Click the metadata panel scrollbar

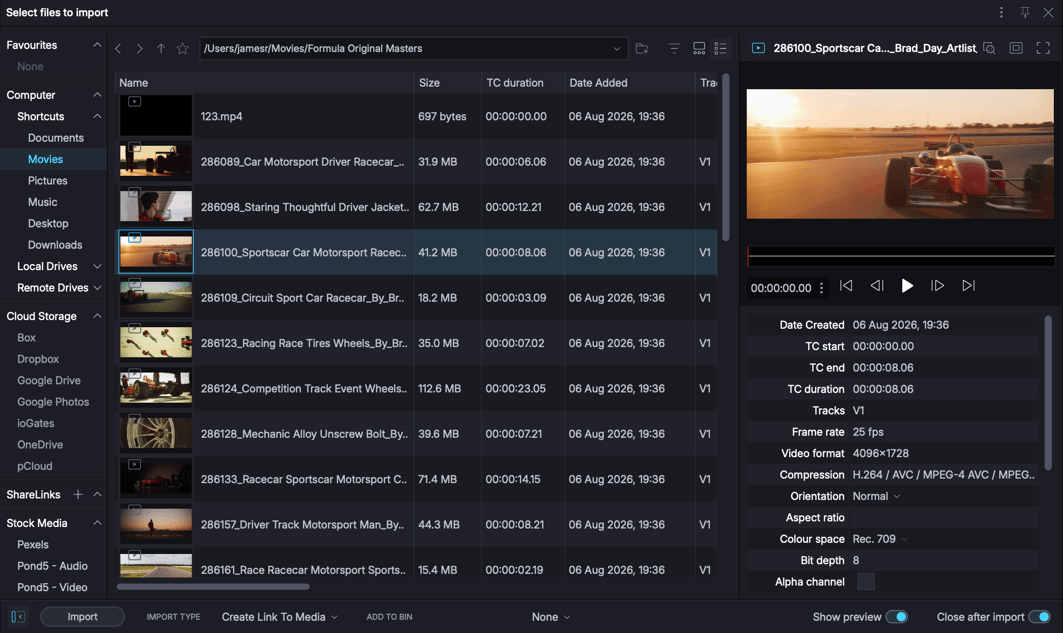[x=1048, y=393]
